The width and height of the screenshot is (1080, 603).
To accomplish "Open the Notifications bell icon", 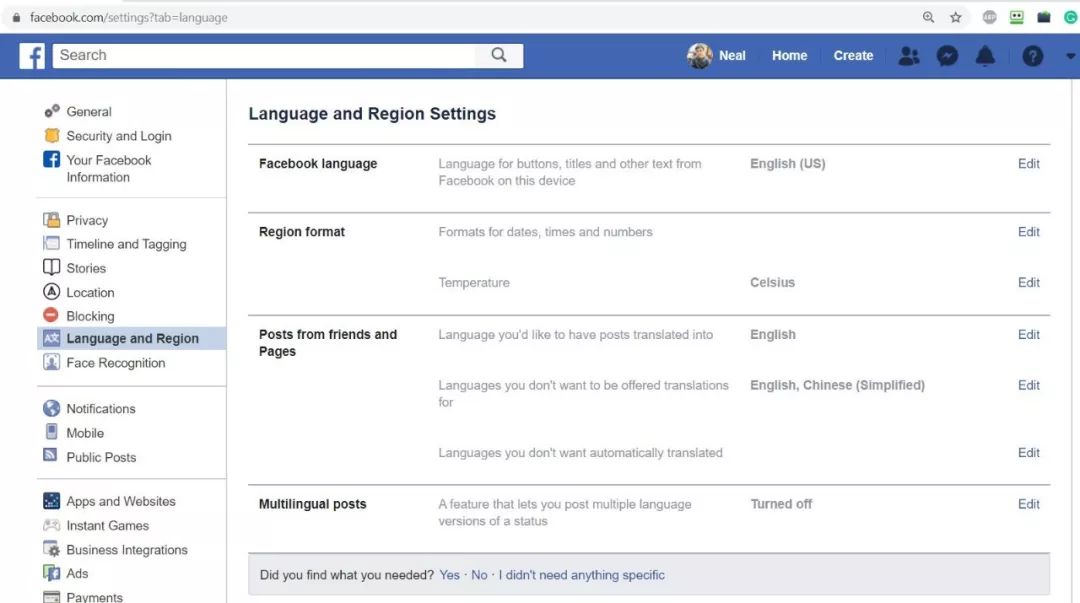I will 985,56.
